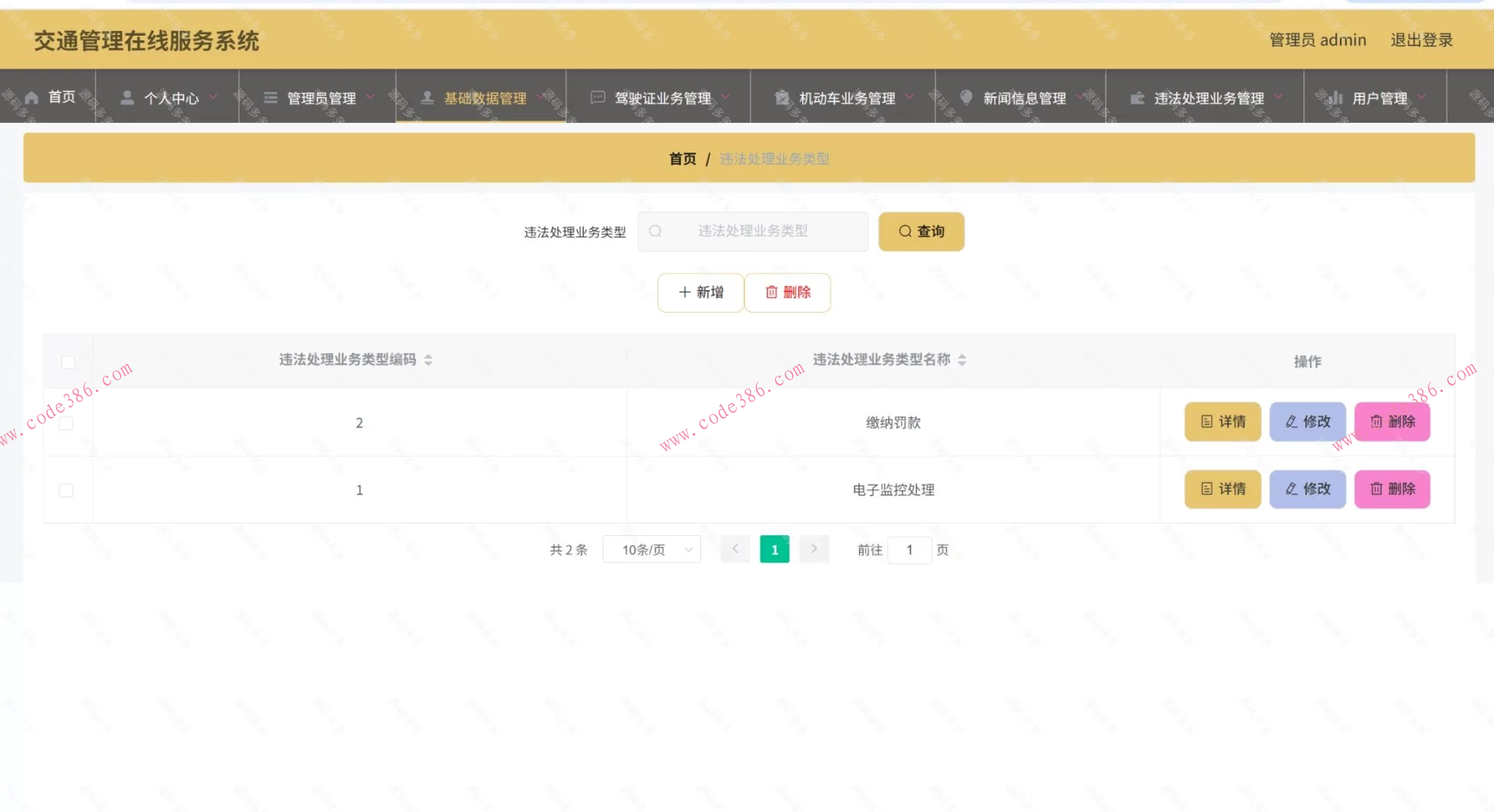Click the 驾驶证业务管理 chat bubble icon
This screenshot has width=1494, height=812.
point(597,97)
